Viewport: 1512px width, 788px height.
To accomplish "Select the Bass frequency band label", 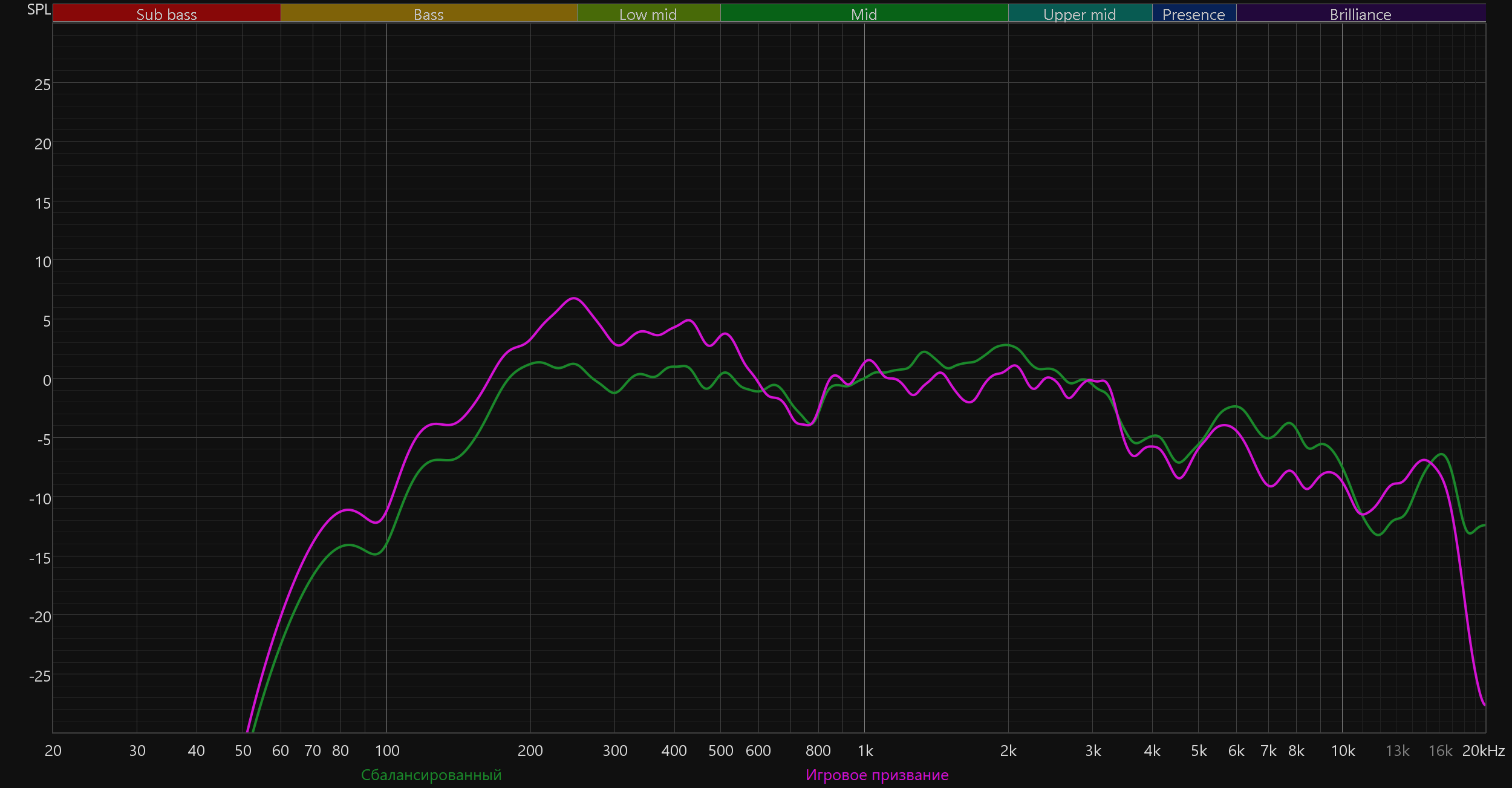I will click(x=428, y=14).
